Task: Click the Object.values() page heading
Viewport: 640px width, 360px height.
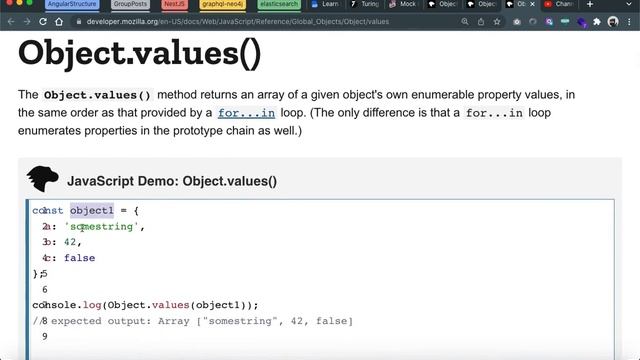Action: click(139, 53)
